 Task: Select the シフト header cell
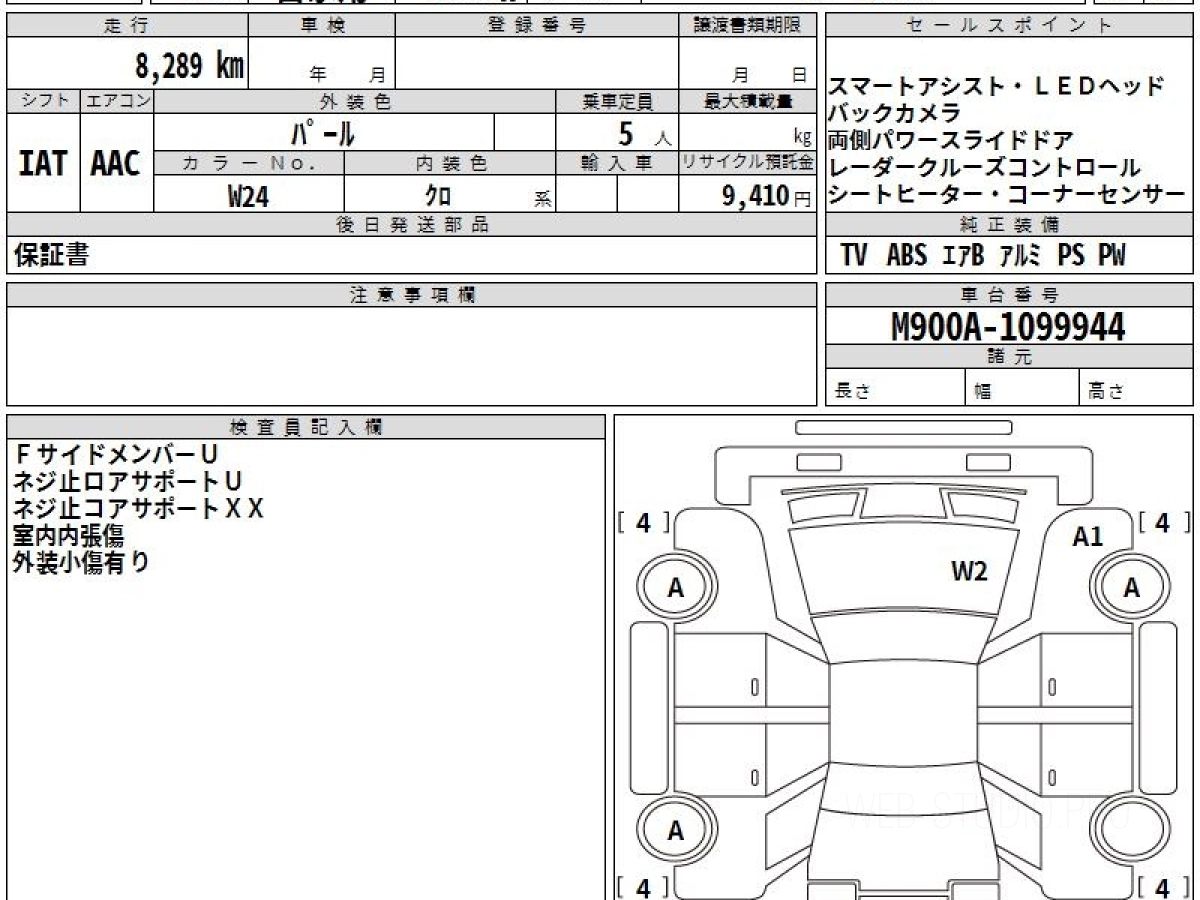pos(43,101)
